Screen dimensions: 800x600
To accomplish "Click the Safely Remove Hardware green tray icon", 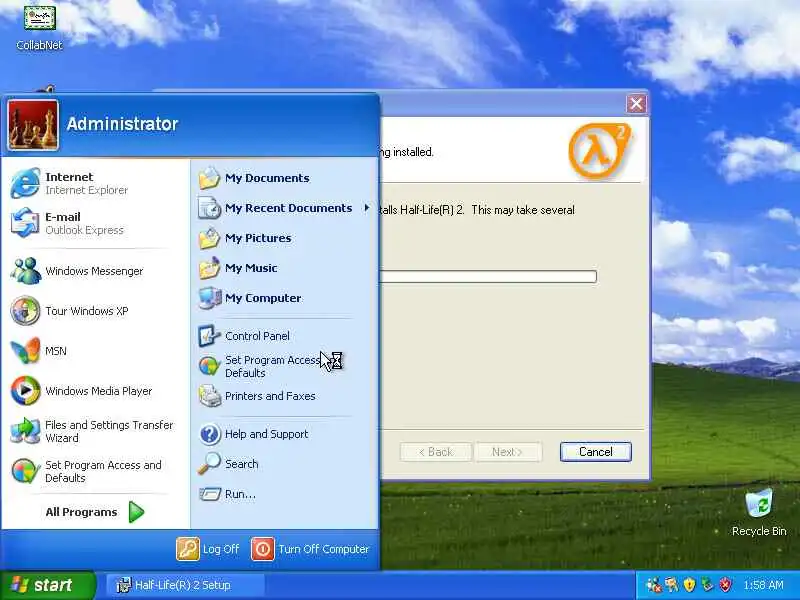I will tap(707, 585).
